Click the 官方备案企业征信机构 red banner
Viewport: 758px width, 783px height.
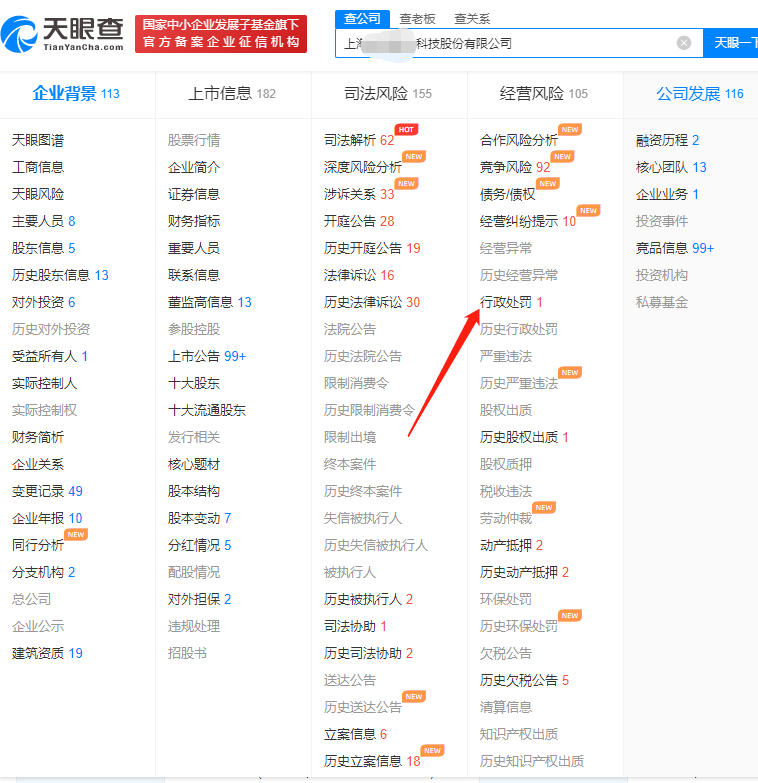click(221, 42)
